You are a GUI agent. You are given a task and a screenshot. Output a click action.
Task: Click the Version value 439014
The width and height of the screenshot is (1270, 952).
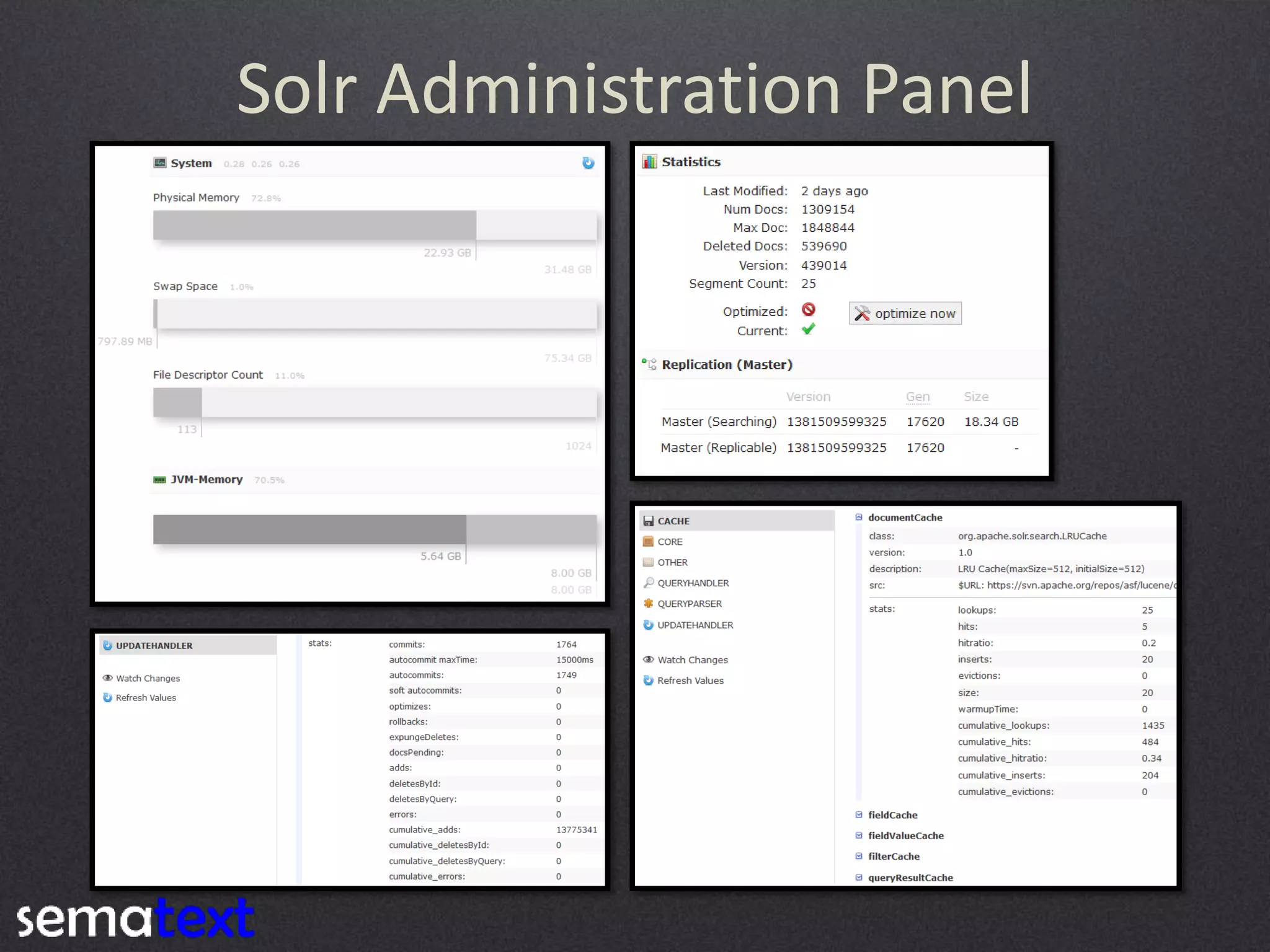pyautogui.click(x=824, y=265)
